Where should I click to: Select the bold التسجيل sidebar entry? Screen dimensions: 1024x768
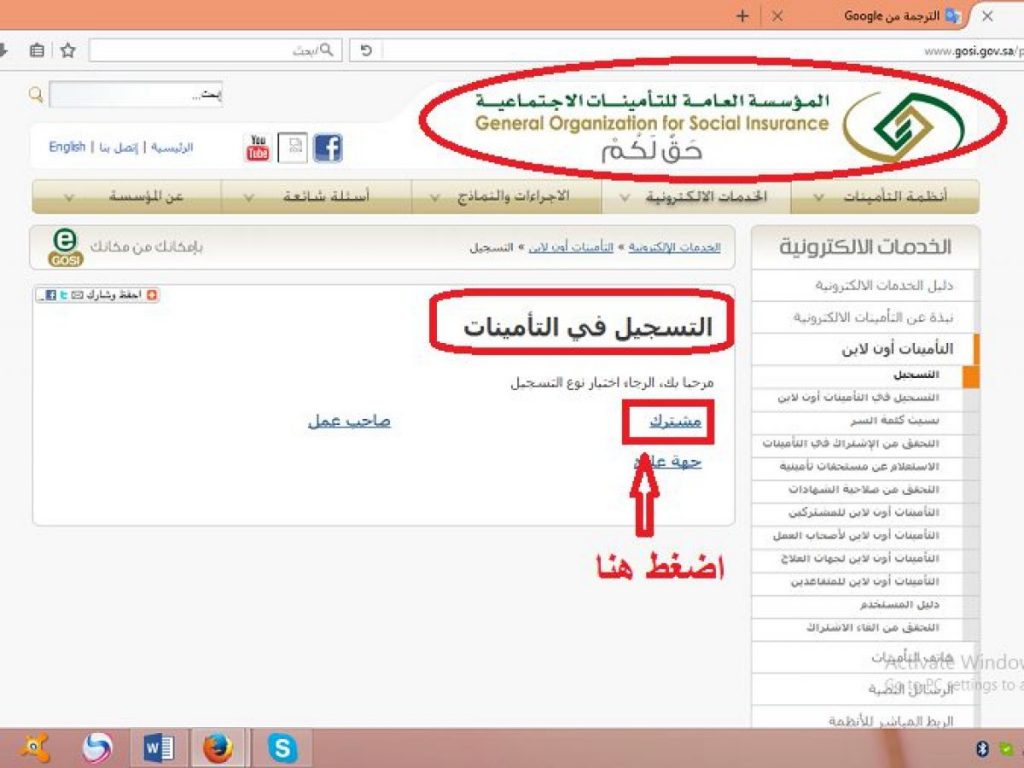point(916,375)
